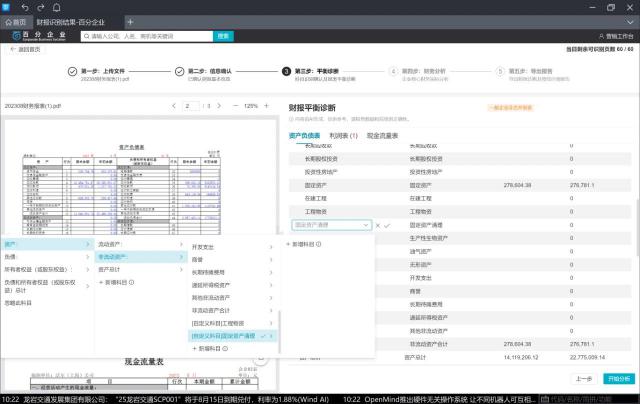
Task: Cancel the subject edit with X icon
Action: pyautogui.click(x=376, y=226)
